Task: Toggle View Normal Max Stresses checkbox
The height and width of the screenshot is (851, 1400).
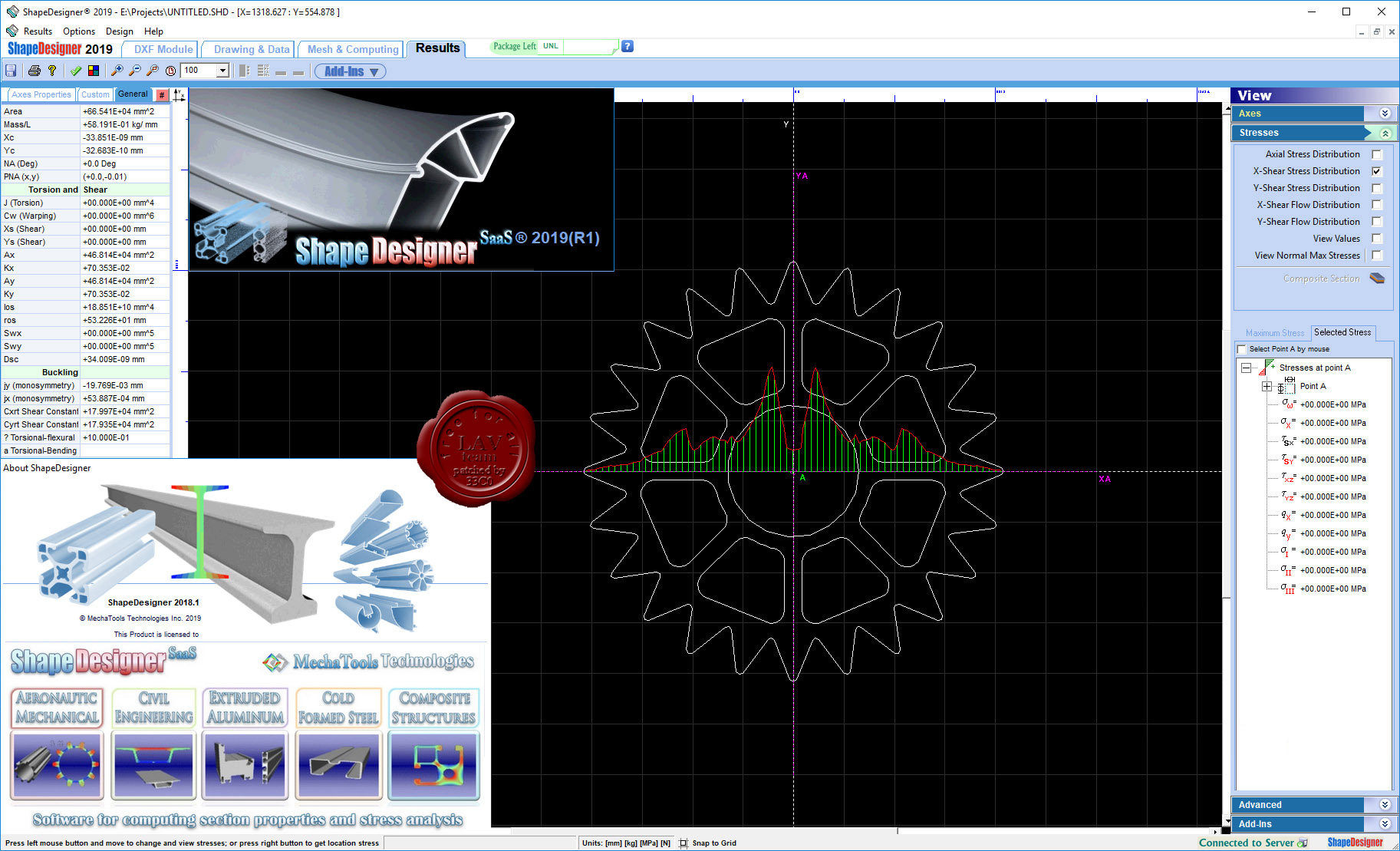Action: 1377,256
